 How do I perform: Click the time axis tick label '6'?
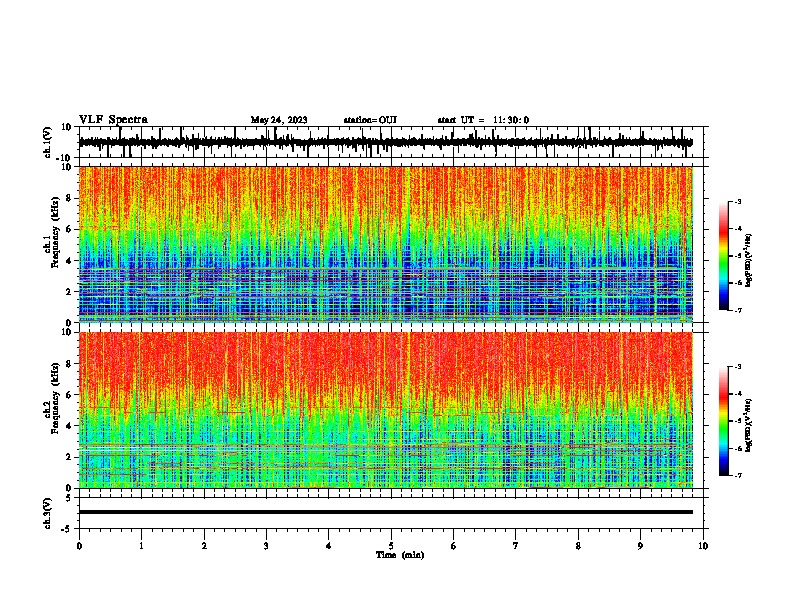tap(454, 546)
